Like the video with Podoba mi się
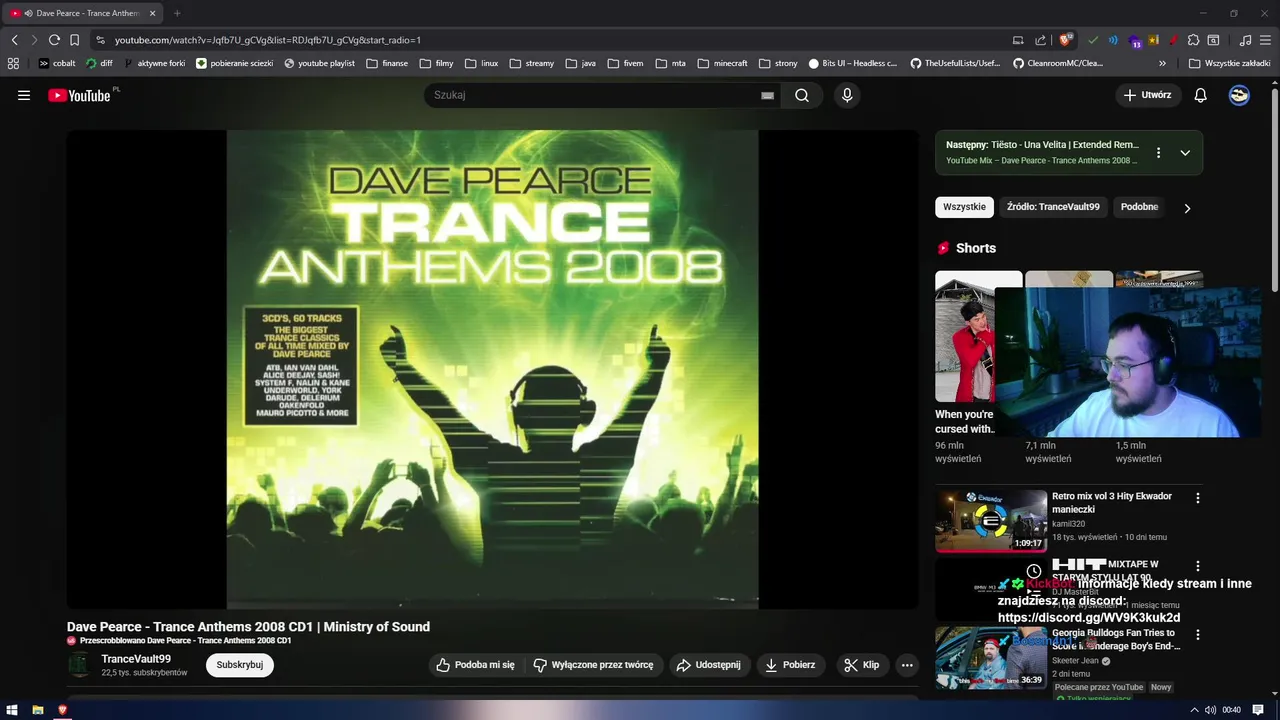 tap(475, 665)
